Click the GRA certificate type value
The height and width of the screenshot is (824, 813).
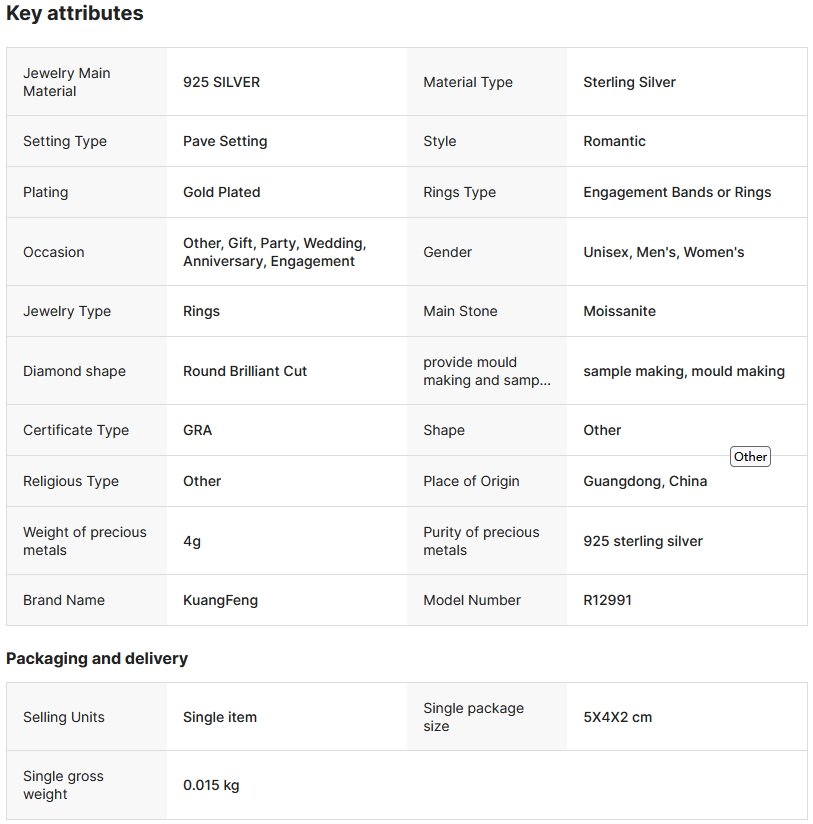(x=197, y=430)
